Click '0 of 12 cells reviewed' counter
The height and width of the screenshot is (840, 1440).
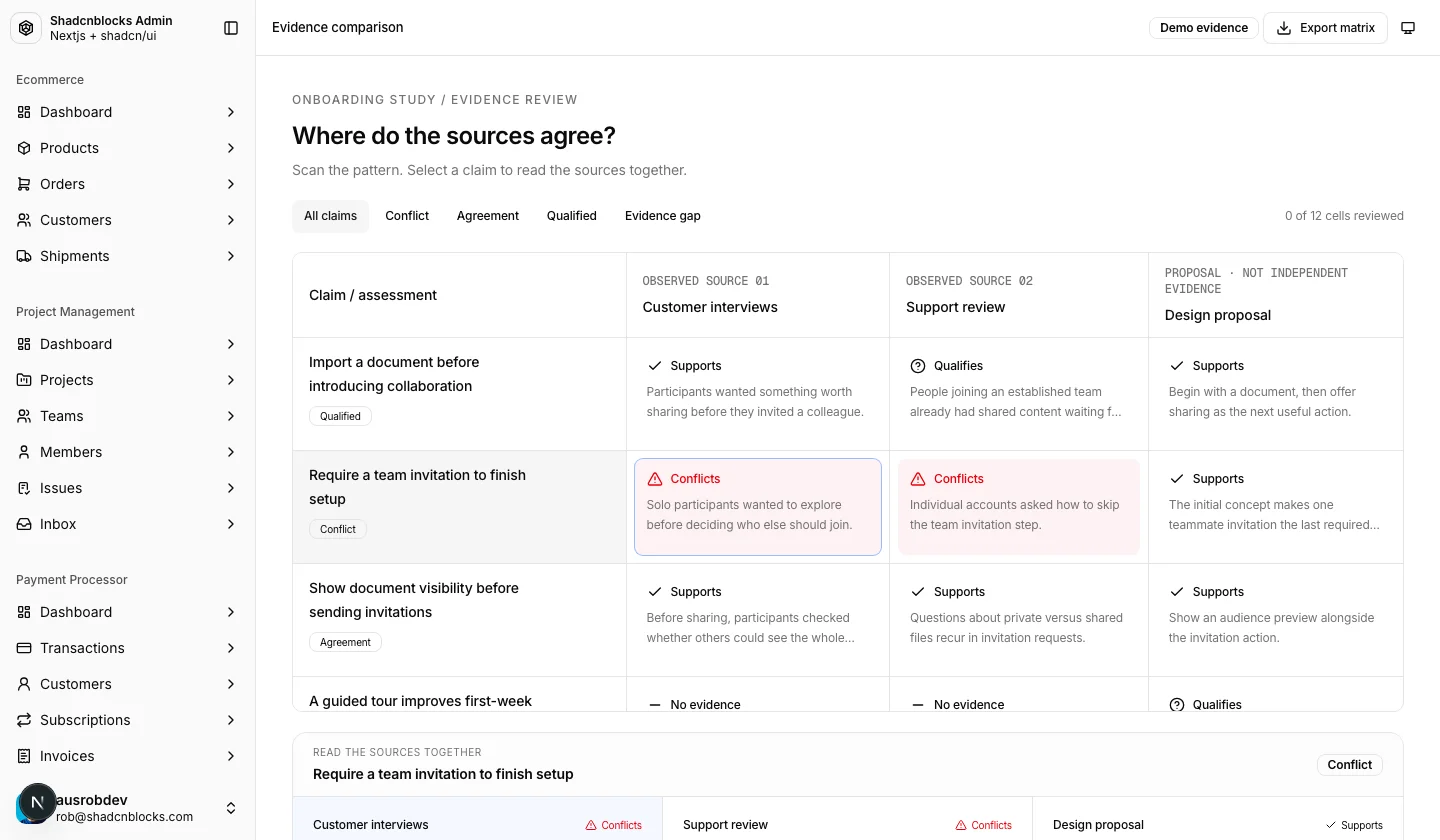click(1344, 216)
